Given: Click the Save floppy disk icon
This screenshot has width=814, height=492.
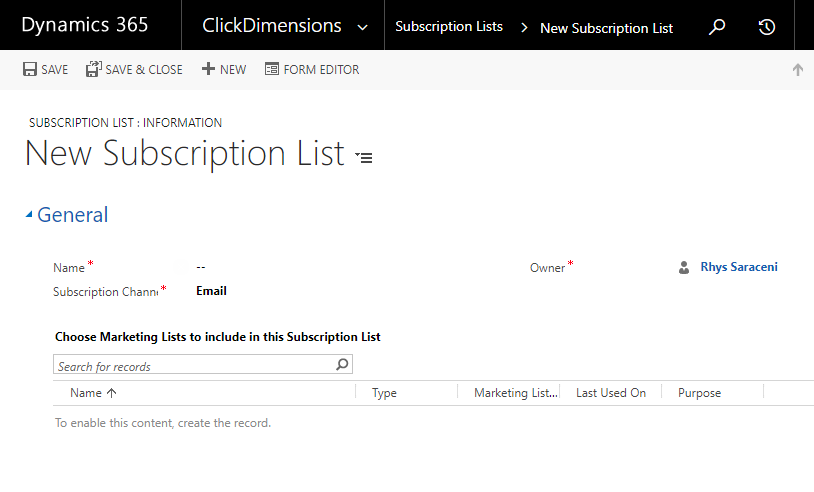Looking at the screenshot, I should coord(30,69).
